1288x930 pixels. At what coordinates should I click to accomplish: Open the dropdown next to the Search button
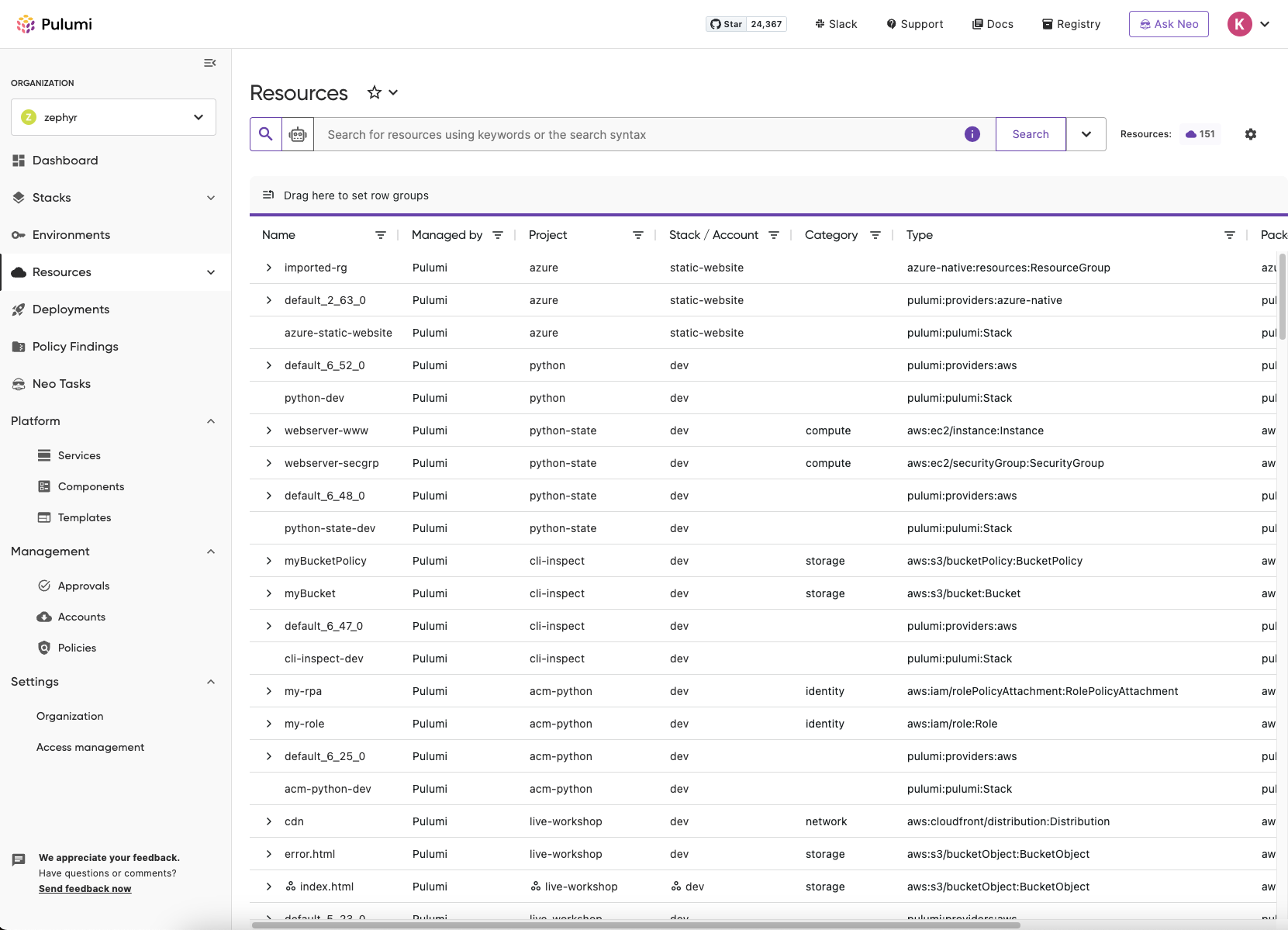pyautogui.click(x=1086, y=133)
